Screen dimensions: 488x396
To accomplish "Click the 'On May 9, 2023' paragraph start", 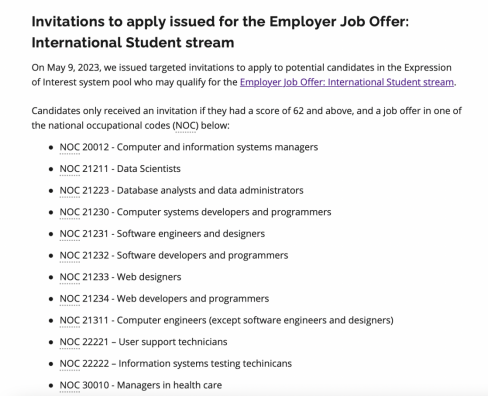I will [66, 68].
